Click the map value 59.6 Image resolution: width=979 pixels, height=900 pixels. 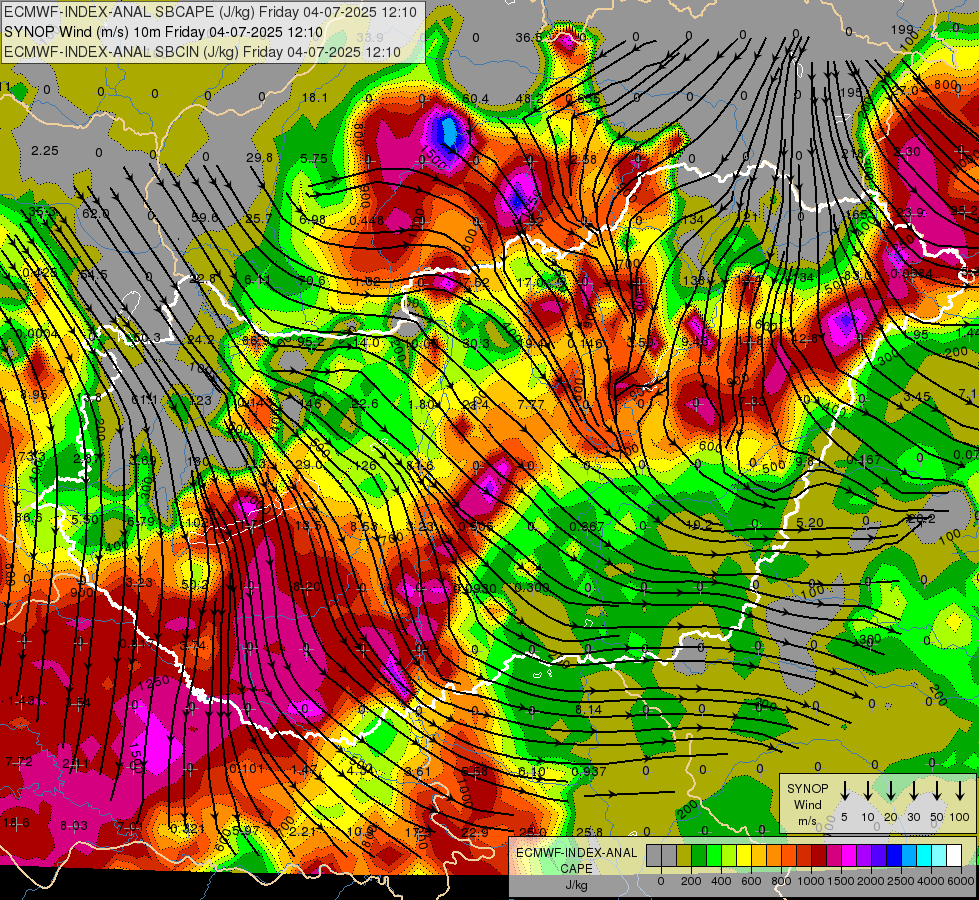pyautogui.click(x=205, y=217)
